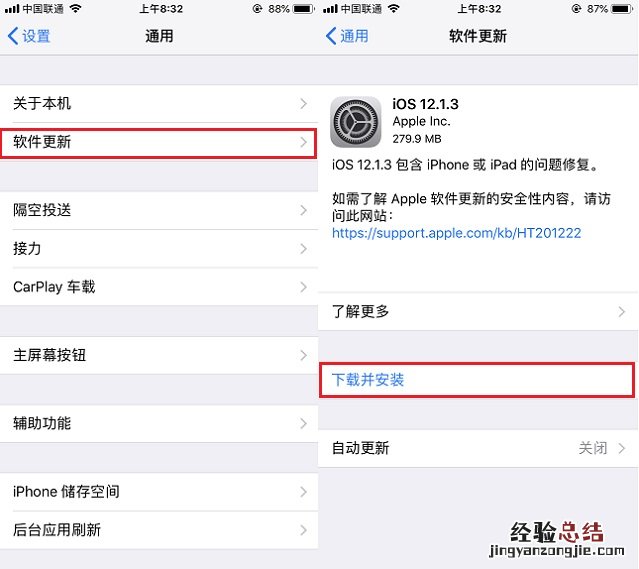
Task: Open 主屏幕按钮 settings row
Action: 159,355
